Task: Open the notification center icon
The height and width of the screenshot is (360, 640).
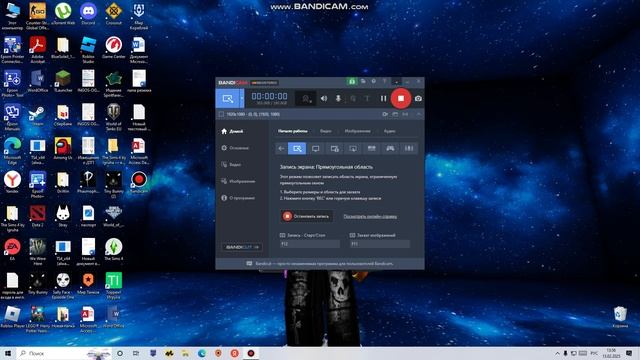Action: point(629,353)
